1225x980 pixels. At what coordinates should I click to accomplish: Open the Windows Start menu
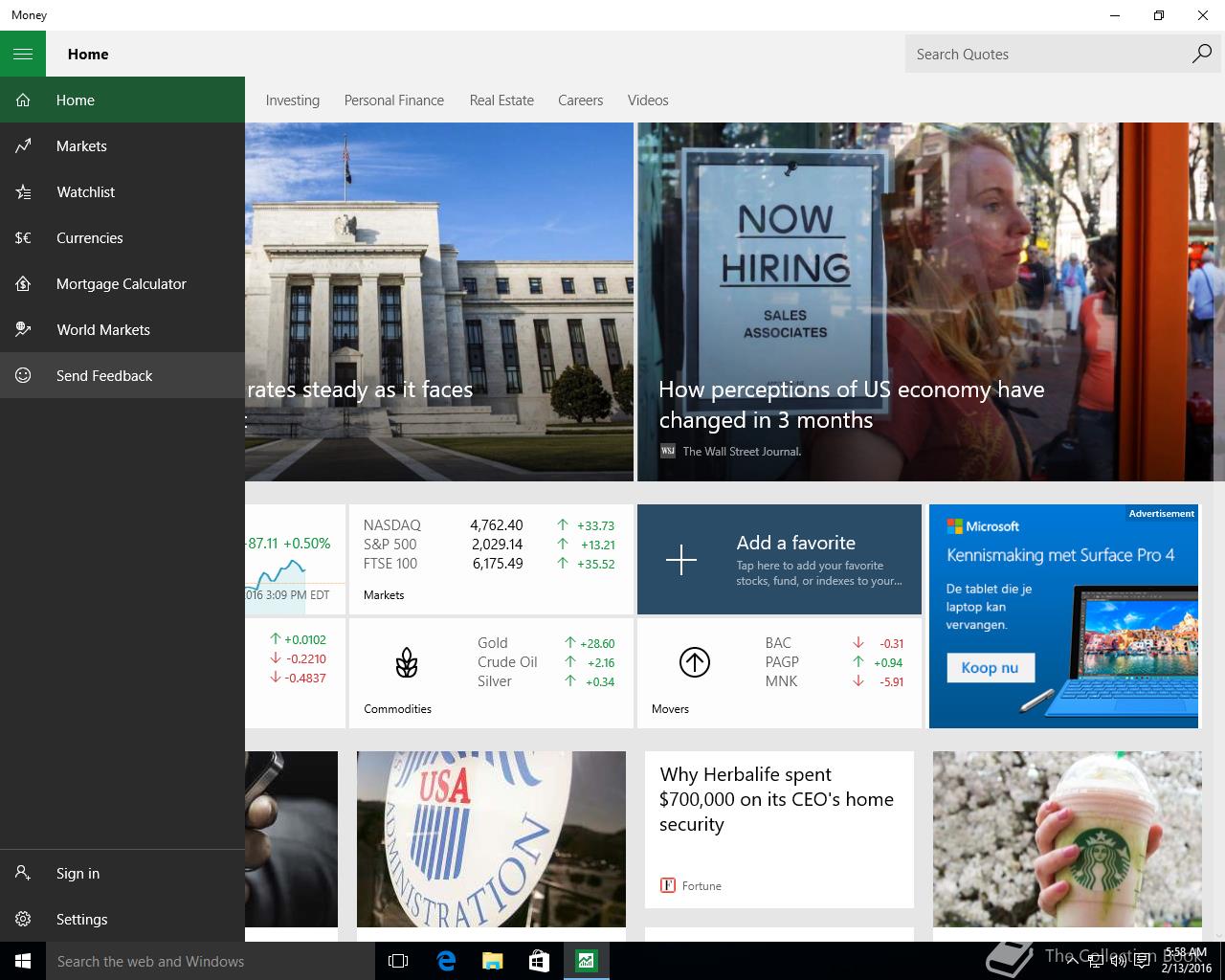[x=23, y=961]
